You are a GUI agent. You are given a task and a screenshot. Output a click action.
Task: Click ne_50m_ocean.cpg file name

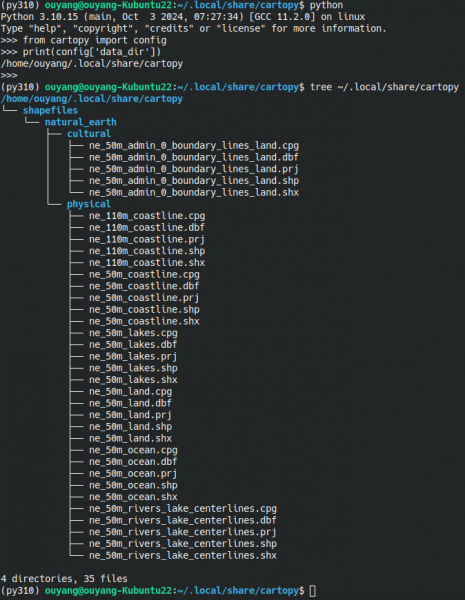tap(133, 450)
